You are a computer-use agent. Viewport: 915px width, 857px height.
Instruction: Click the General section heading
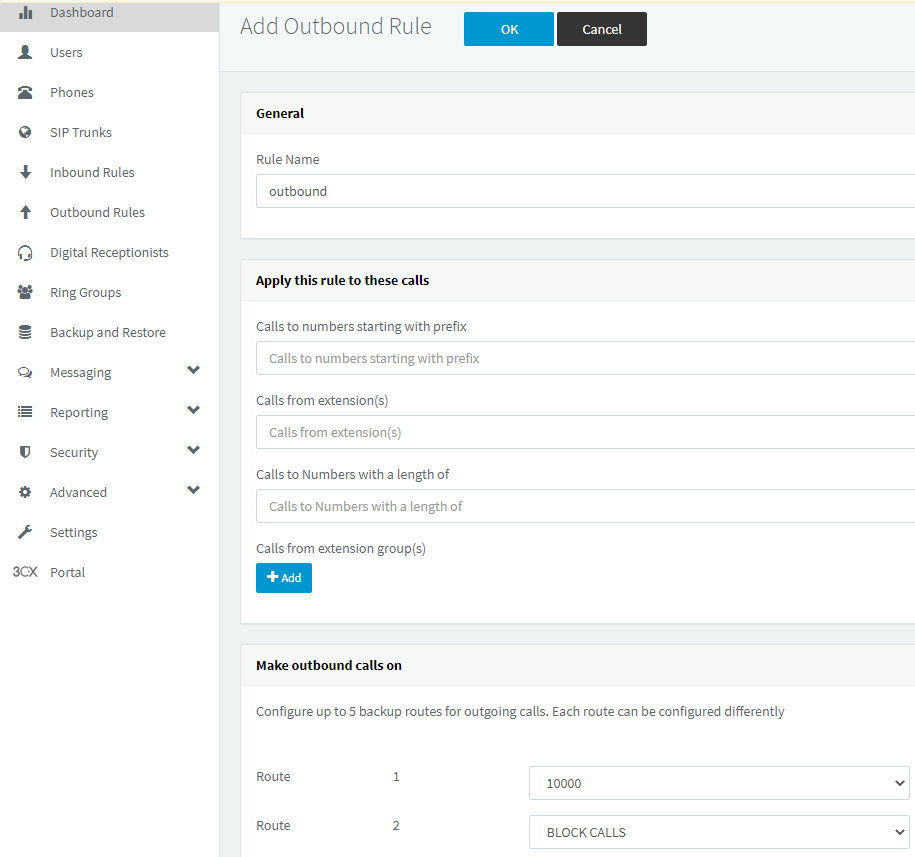click(280, 113)
